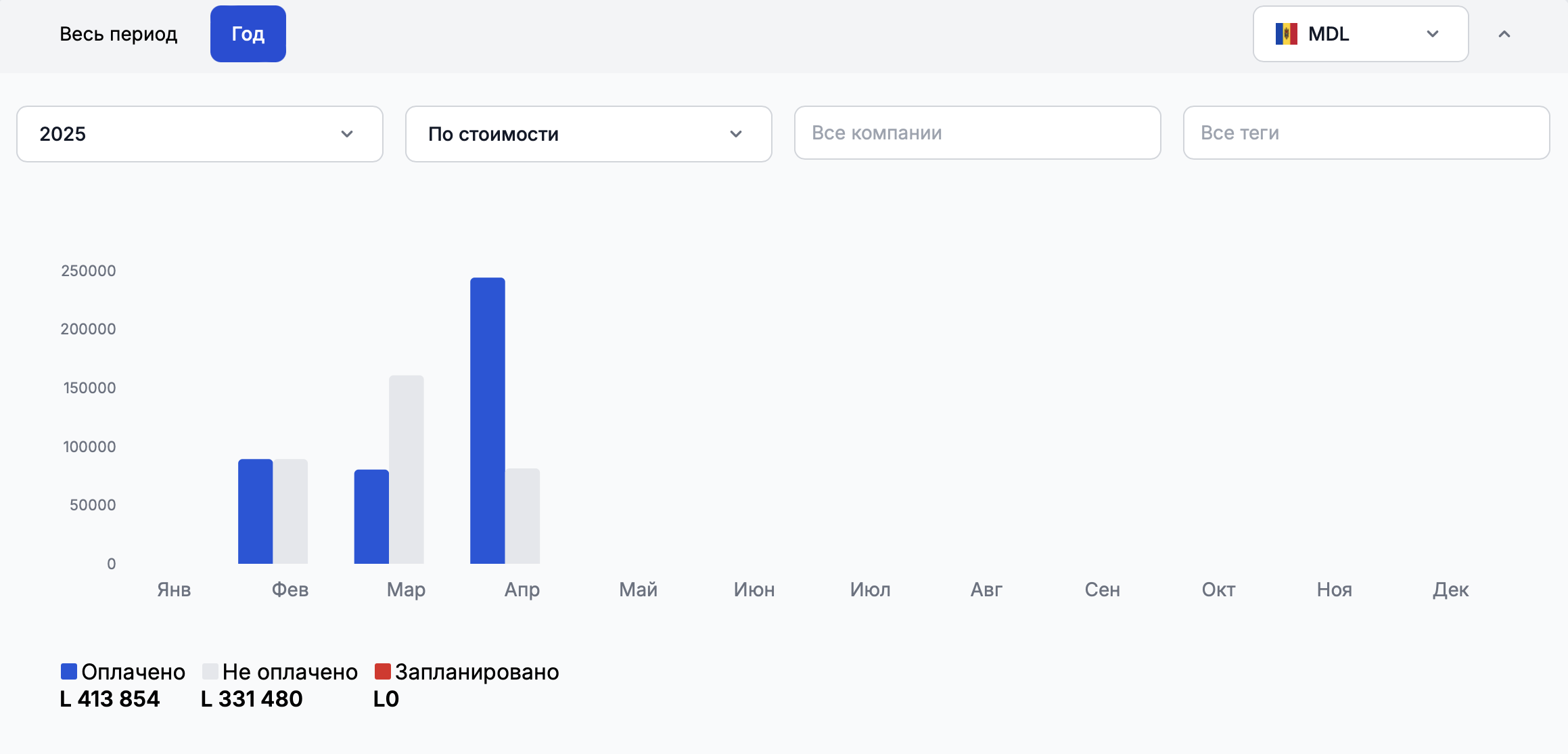Collapse the chart panel with the up chevron

(x=1504, y=34)
